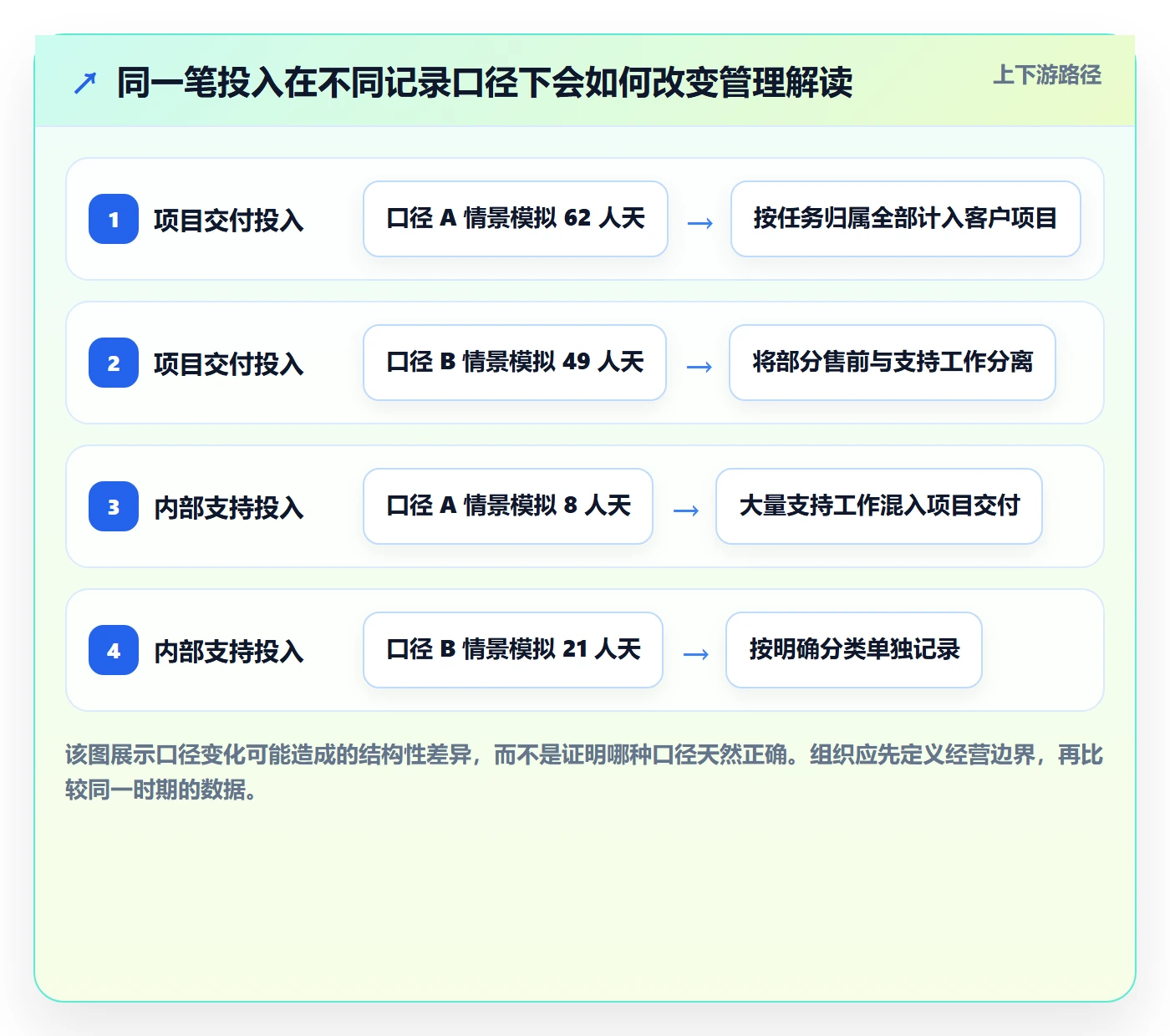1170x1036 pixels.
Task: Click the 将部分售前与支持工作分离 box
Action: tap(893, 363)
